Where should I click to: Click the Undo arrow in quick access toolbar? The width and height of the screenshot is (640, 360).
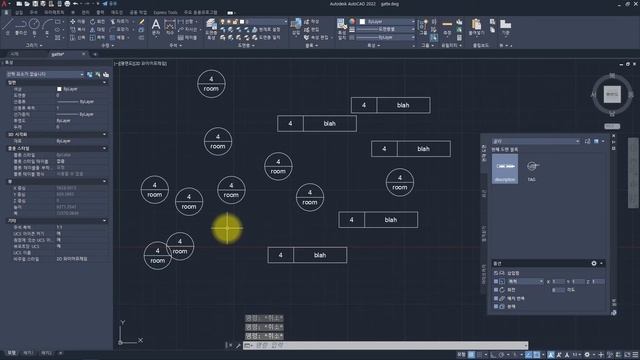click(x=75, y=4)
